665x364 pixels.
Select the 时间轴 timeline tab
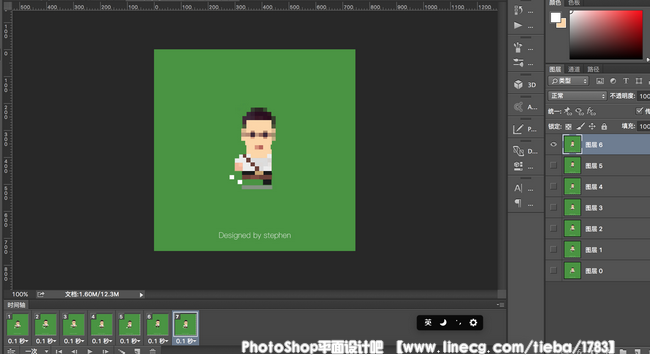coord(16,305)
